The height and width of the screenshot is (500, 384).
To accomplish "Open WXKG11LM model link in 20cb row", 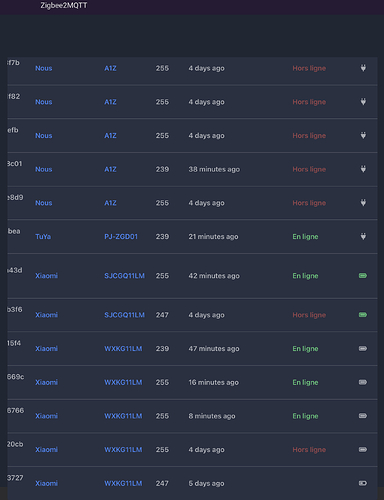I will click(x=123, y=450).
